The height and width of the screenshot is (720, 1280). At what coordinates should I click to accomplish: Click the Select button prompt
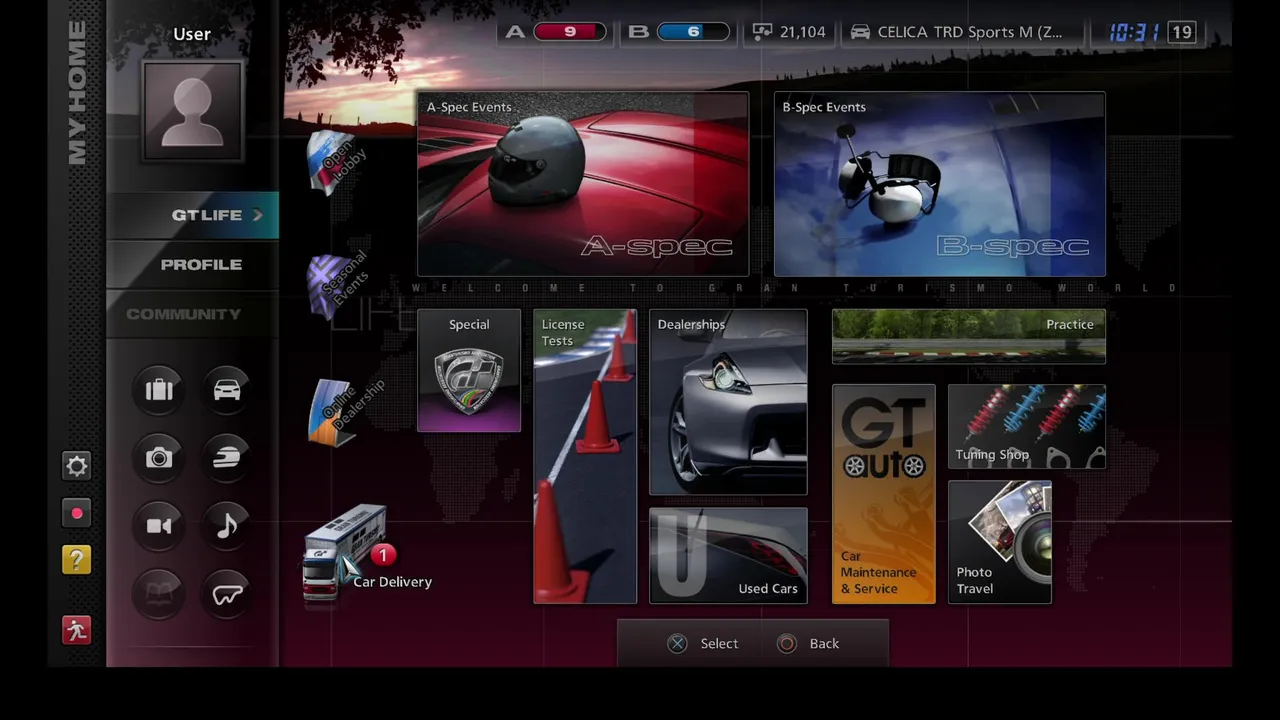[703, 644]
